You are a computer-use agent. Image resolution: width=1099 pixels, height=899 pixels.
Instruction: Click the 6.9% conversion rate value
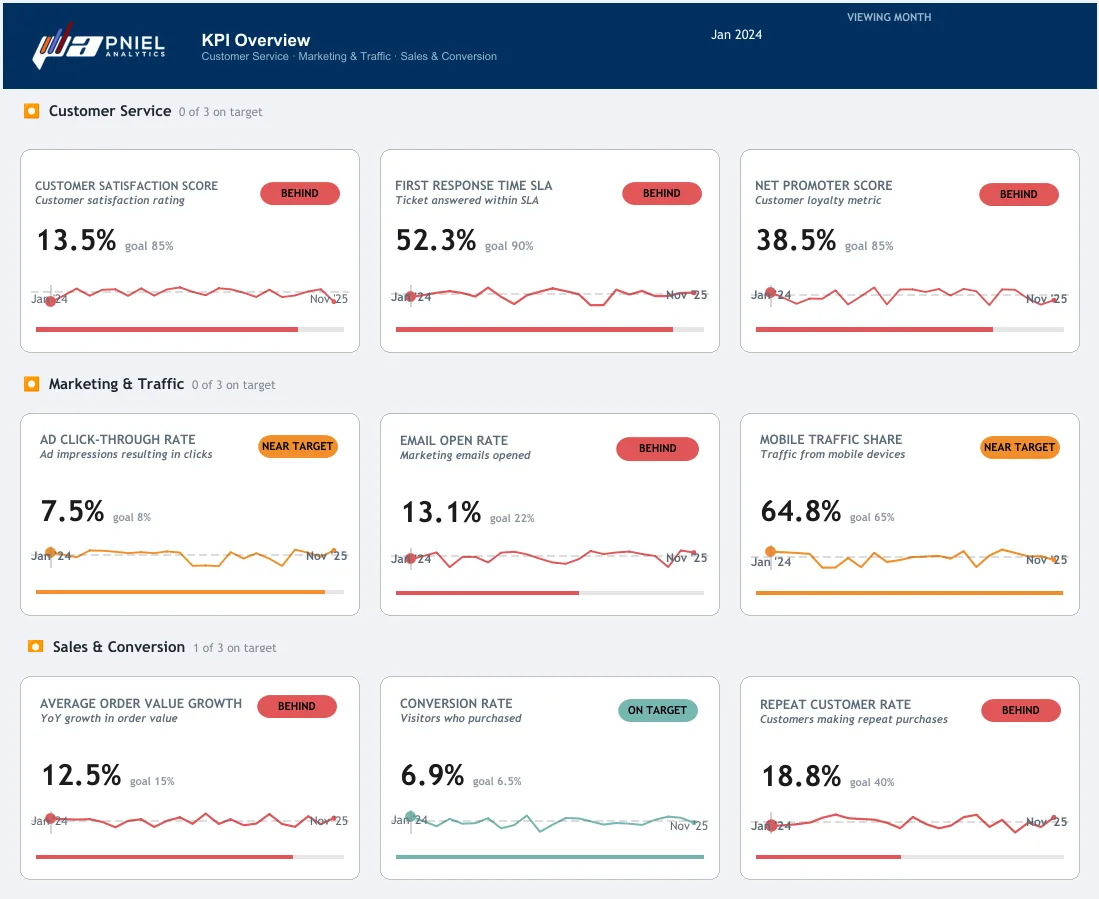click(432, 775)
